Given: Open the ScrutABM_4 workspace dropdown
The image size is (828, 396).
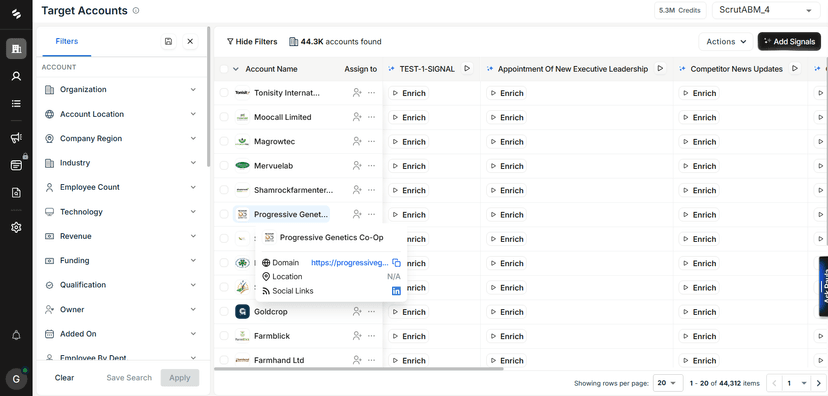Looking at the screenshot, I should [766, 10].
